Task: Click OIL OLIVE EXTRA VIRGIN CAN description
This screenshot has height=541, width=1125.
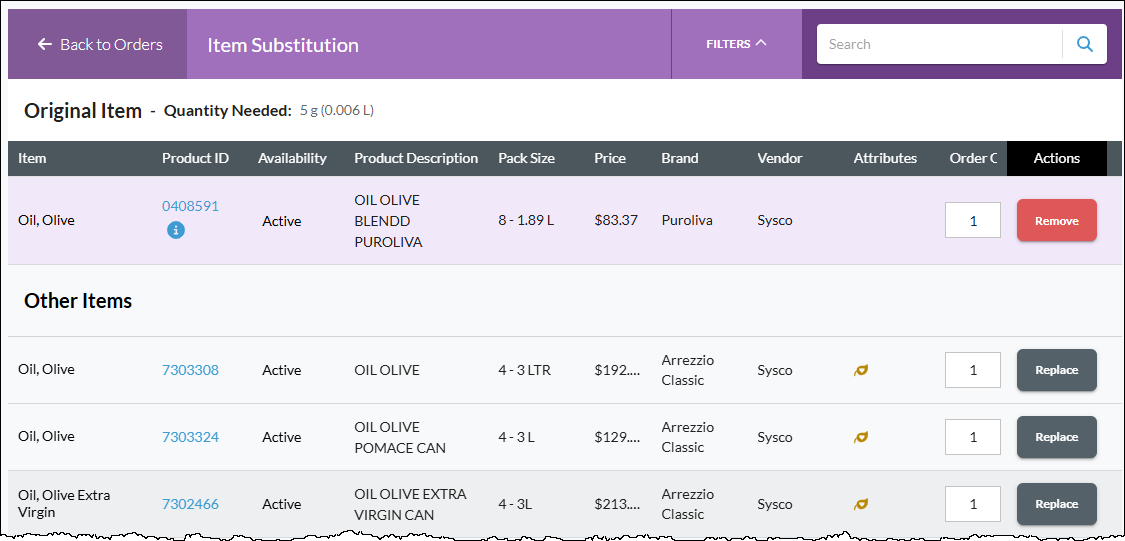Action: [410, 504]
